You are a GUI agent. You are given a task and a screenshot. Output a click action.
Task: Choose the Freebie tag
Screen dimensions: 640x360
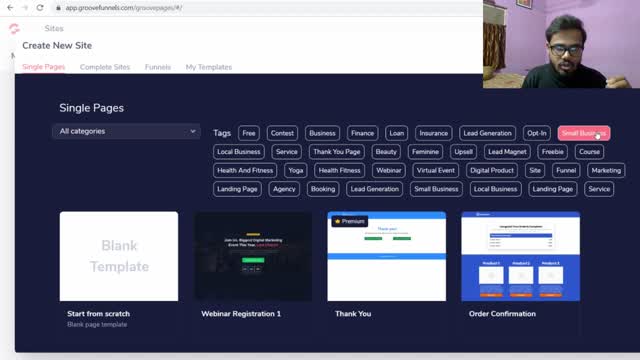click(x=553, y=152)
